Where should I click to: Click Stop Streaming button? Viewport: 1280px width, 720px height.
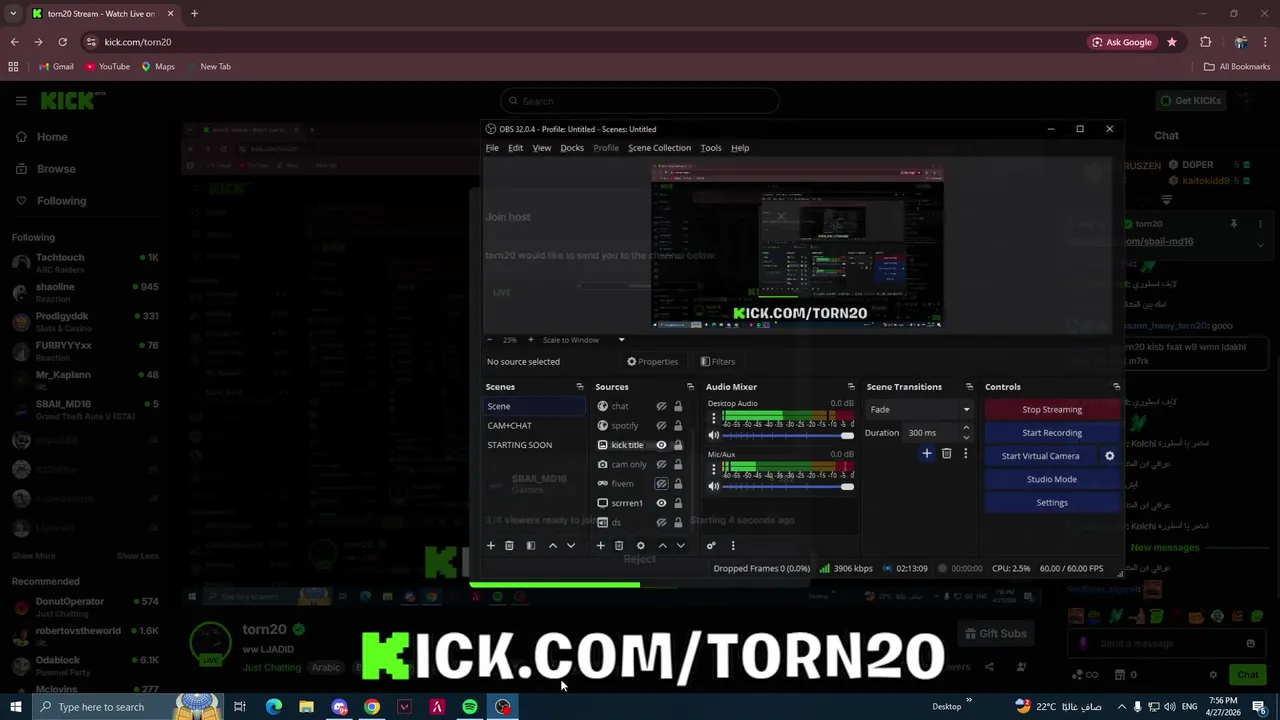click(x=1052, y=410)
